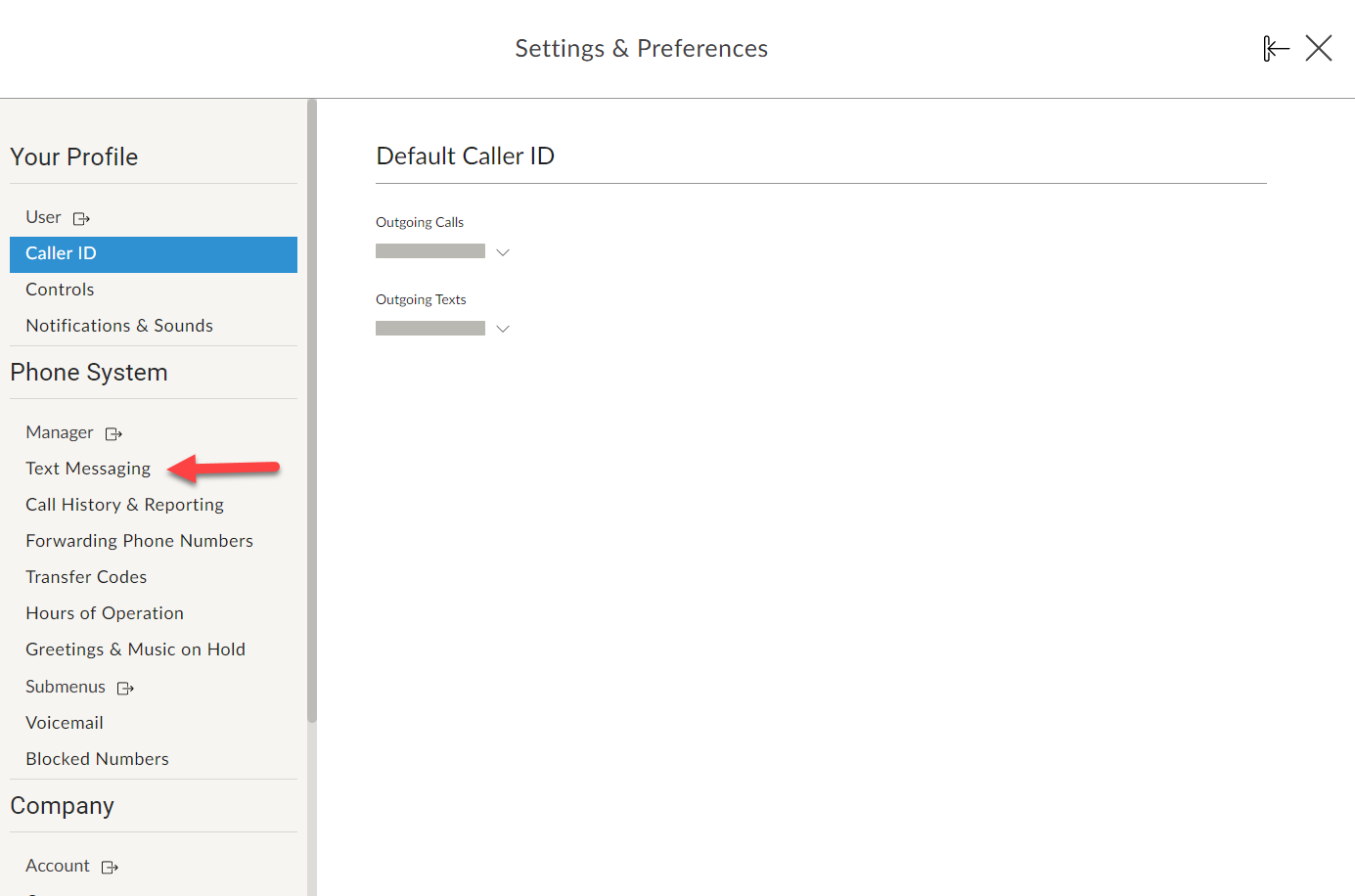Expand the Outgoing Calls dropdown chevron

503,252
